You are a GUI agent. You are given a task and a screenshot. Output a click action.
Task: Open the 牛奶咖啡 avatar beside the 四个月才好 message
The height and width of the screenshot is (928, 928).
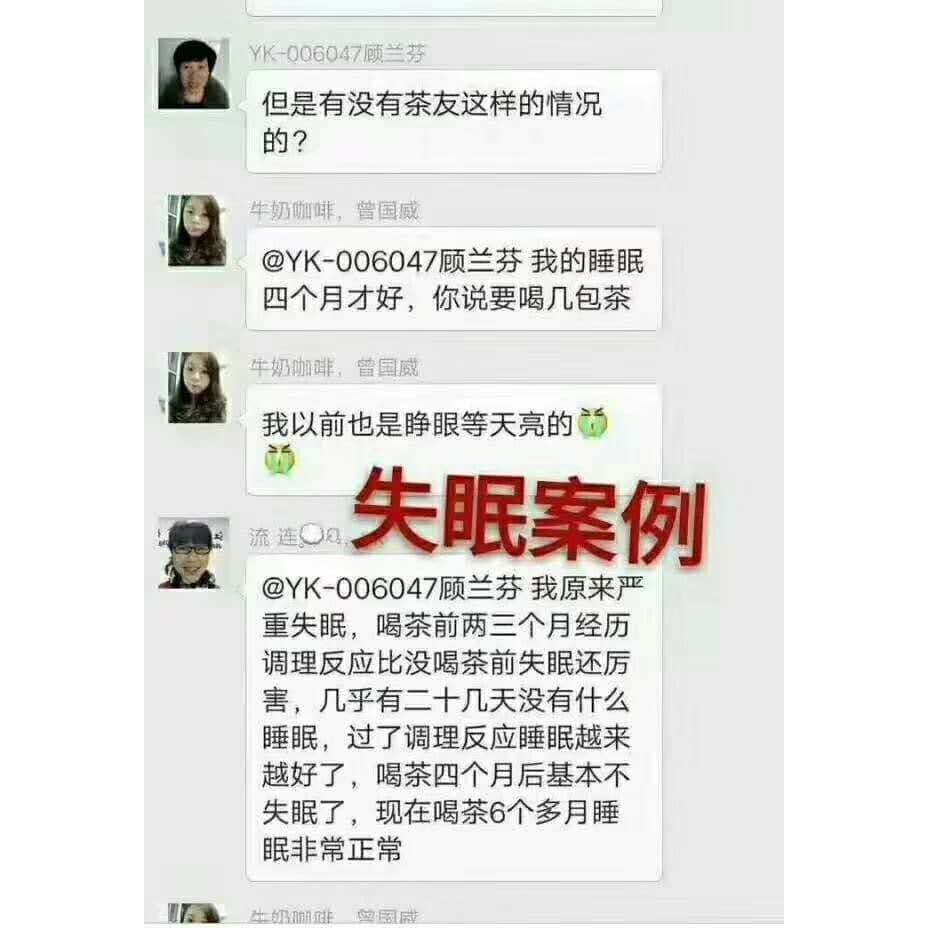[197, 231]
